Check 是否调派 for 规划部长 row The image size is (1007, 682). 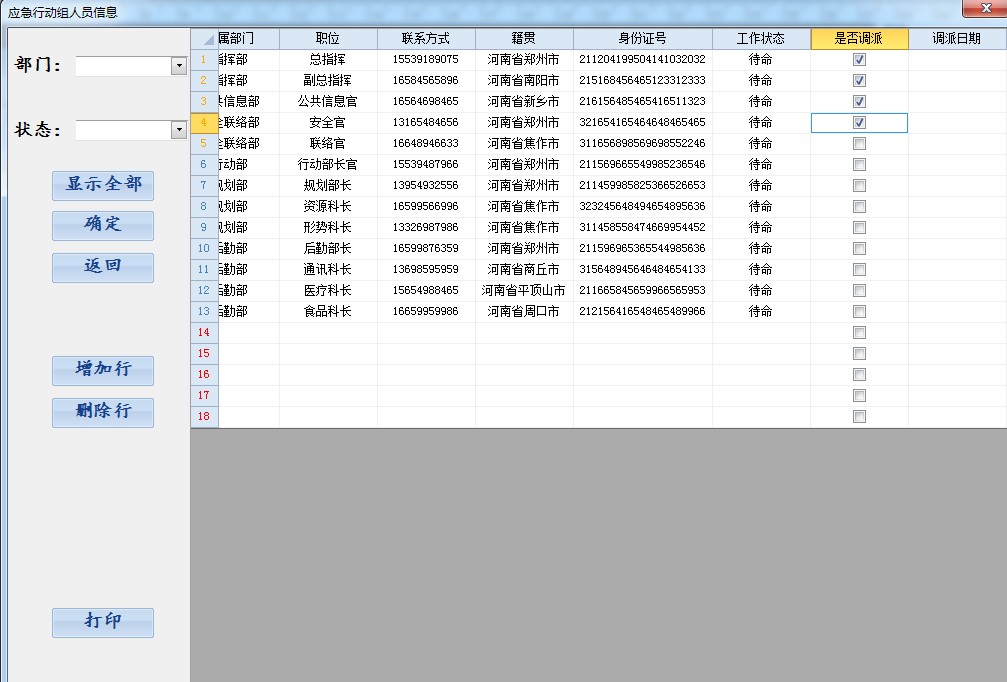pos(859,186)
